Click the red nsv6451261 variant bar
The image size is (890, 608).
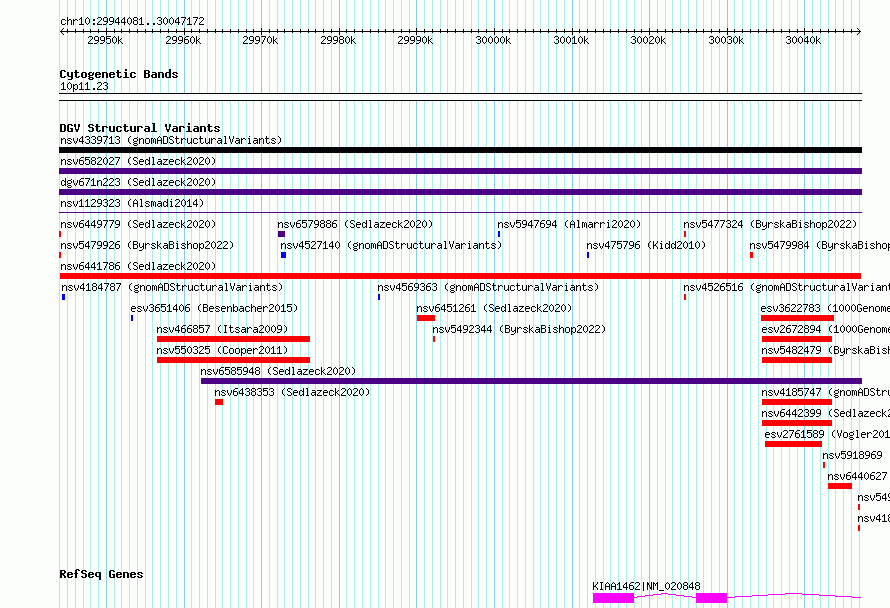click(x=426, y=318)
